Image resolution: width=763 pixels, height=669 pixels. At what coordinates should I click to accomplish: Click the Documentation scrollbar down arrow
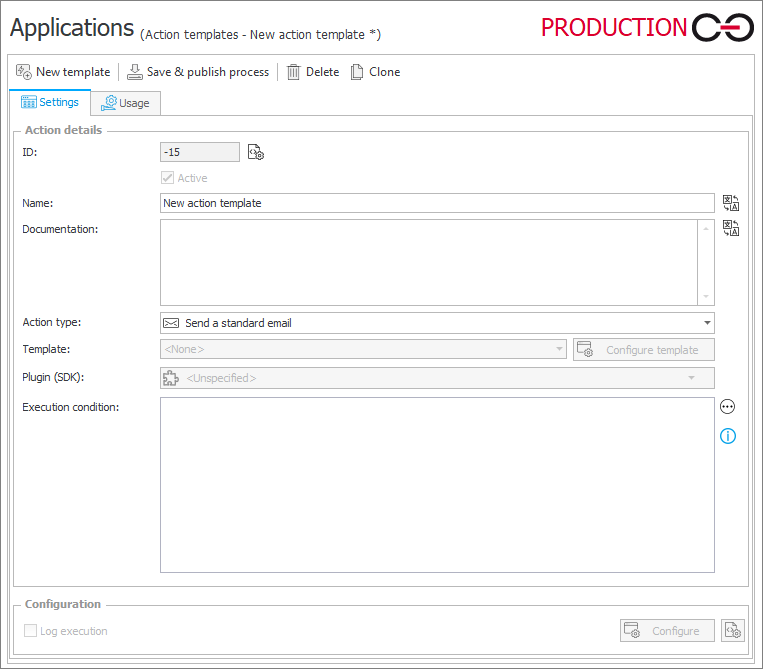(706, 296)
